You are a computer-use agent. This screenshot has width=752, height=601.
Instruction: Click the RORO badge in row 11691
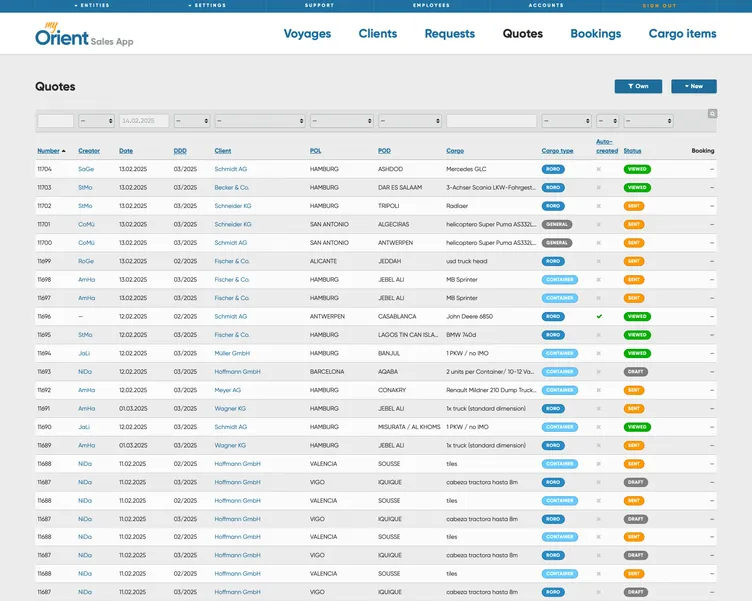click(x=553, y=409)
